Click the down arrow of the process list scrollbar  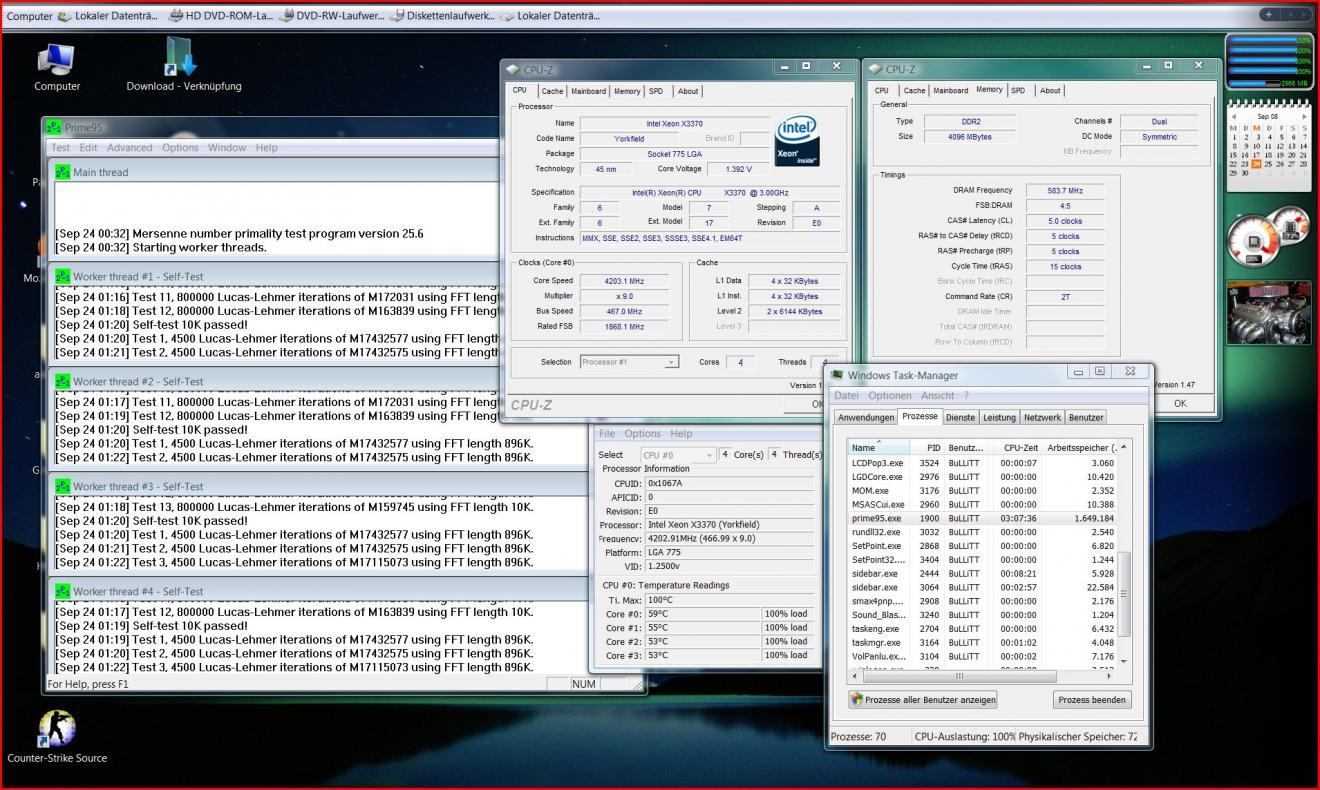coord(1124,661)
